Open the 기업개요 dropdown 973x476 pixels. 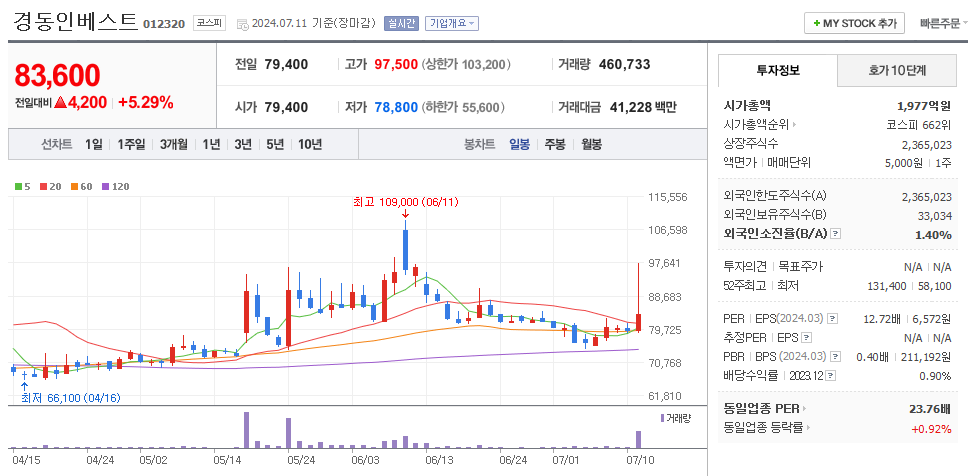pyautogui.click(x=452, y=24)
